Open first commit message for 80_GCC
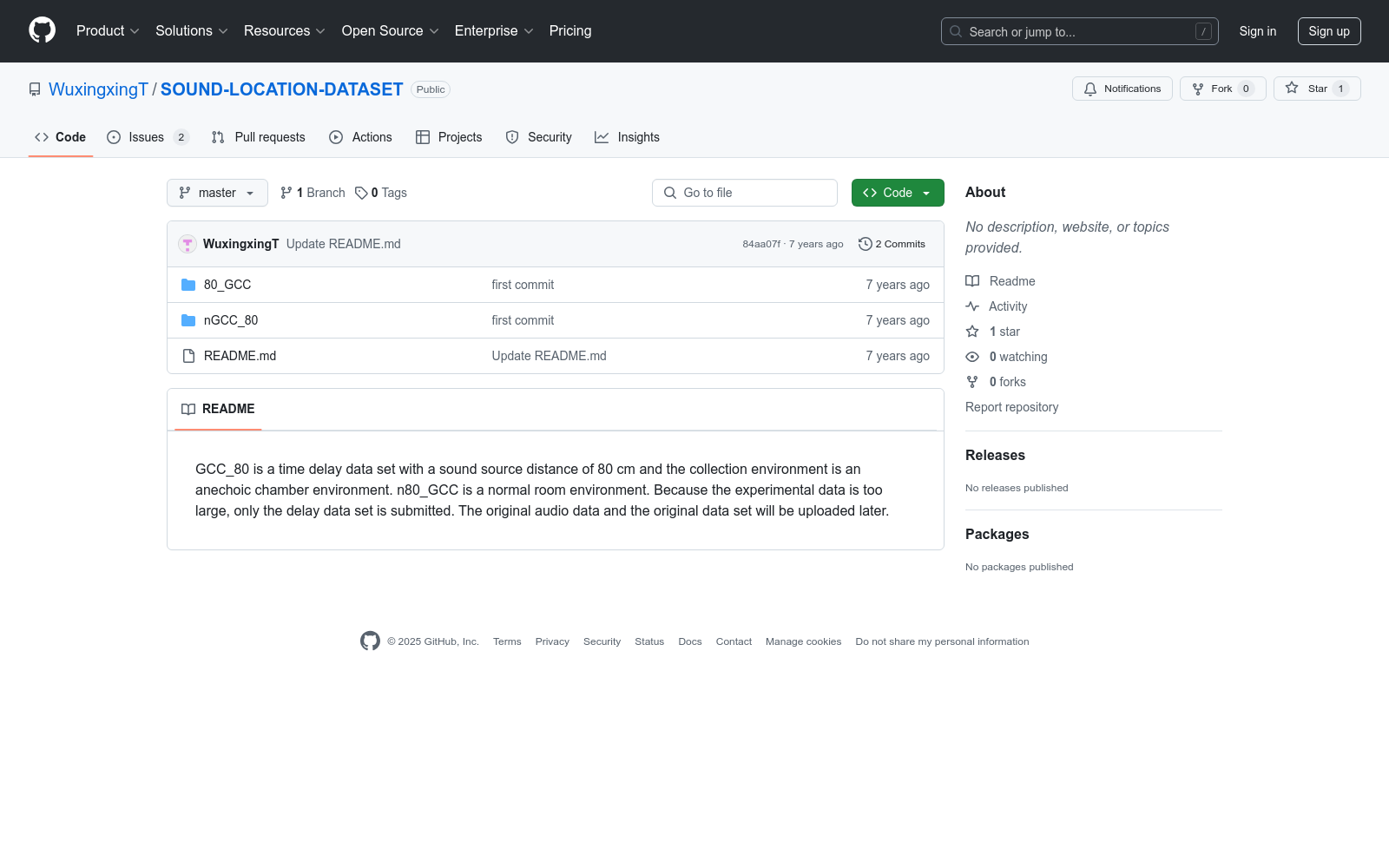1389x868 pixels. pyautogui.click(x=523, y=285)
